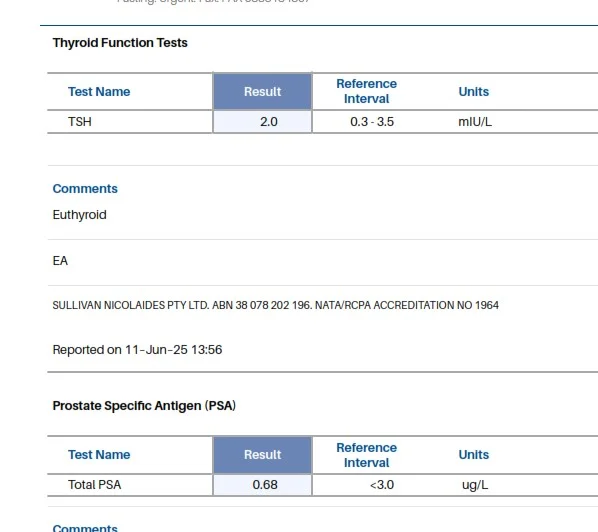Click the 0.3 - 3.5 reference interval

click(x=372, y=122)
